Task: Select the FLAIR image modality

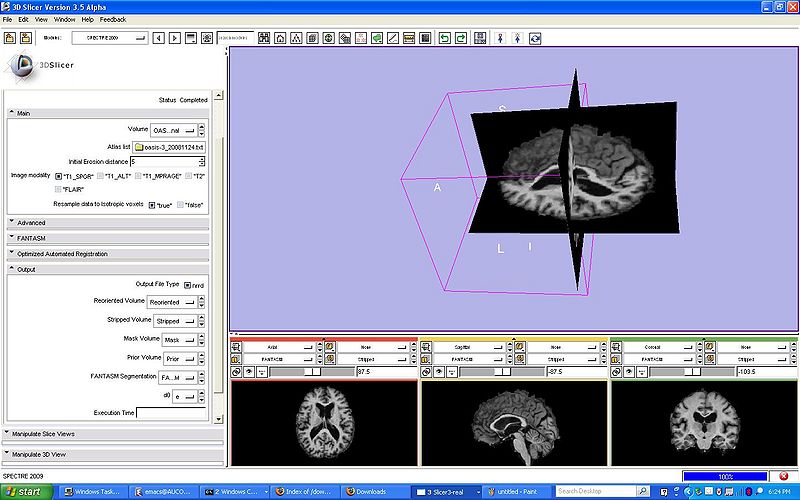Action: [x=58, y=189]
